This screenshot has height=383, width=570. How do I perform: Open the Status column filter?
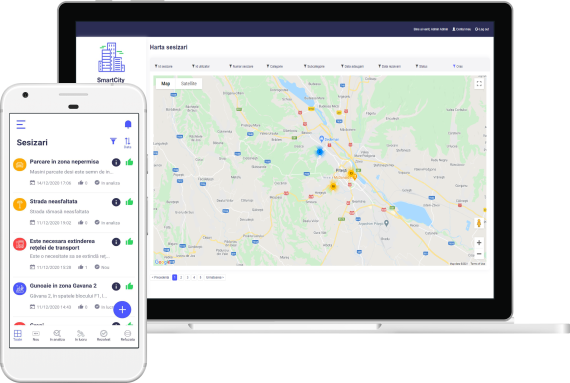[x=421, y=66]
